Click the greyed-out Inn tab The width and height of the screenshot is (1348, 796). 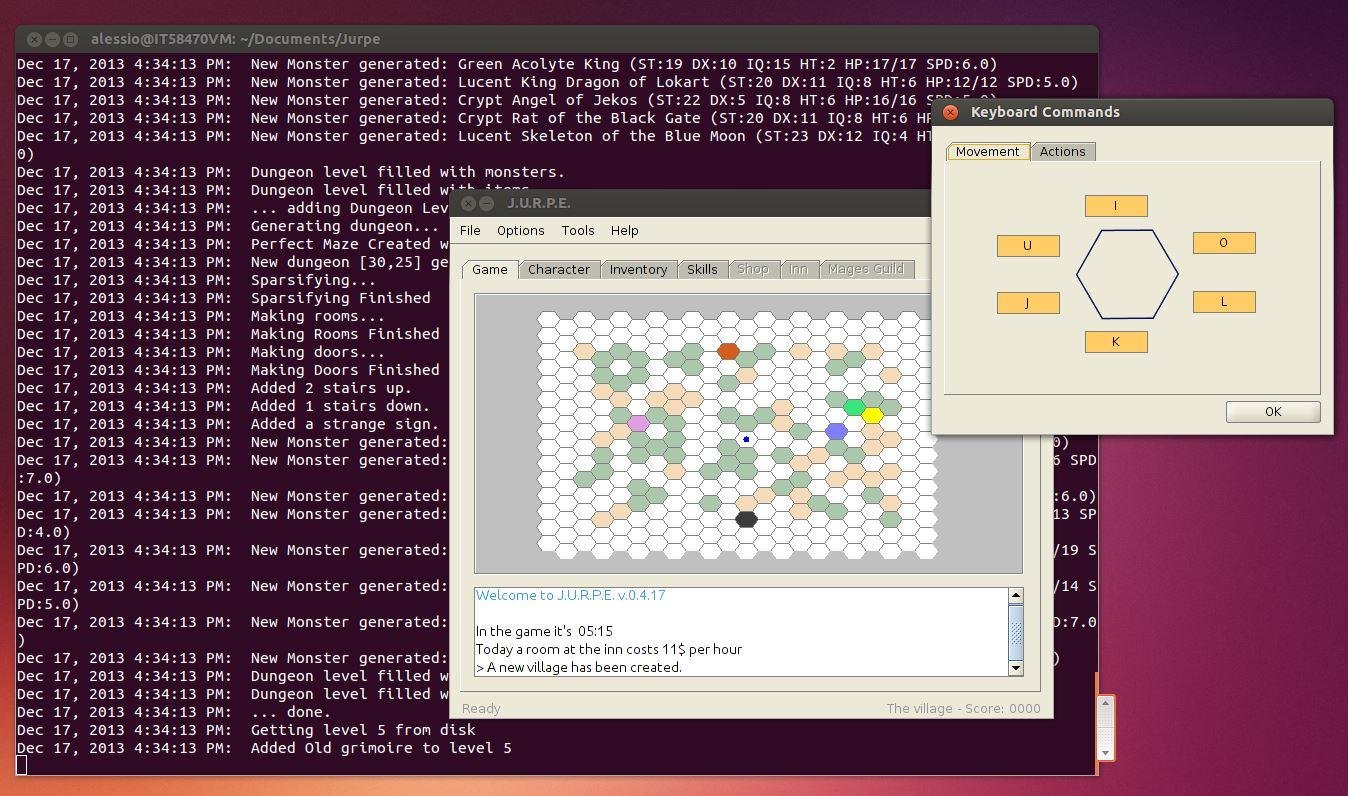(x=799, y=269)
